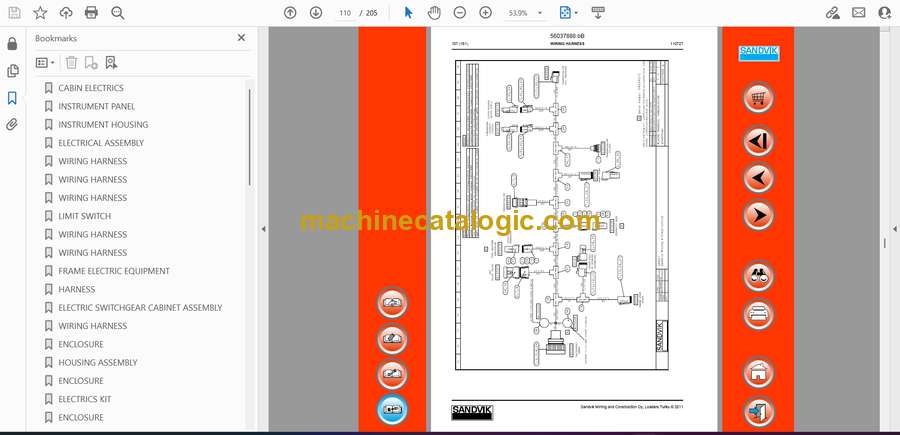
Task: Print the document via printer icon
Action: tap(91, 13)
